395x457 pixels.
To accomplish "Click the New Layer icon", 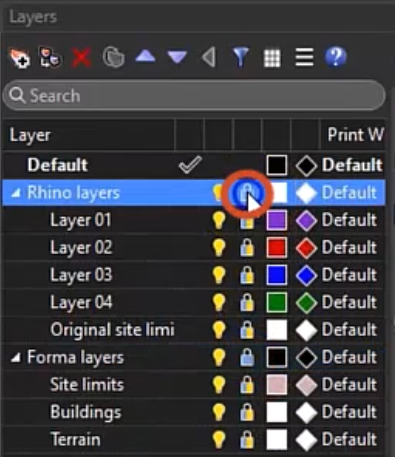I will click(19, 58).
